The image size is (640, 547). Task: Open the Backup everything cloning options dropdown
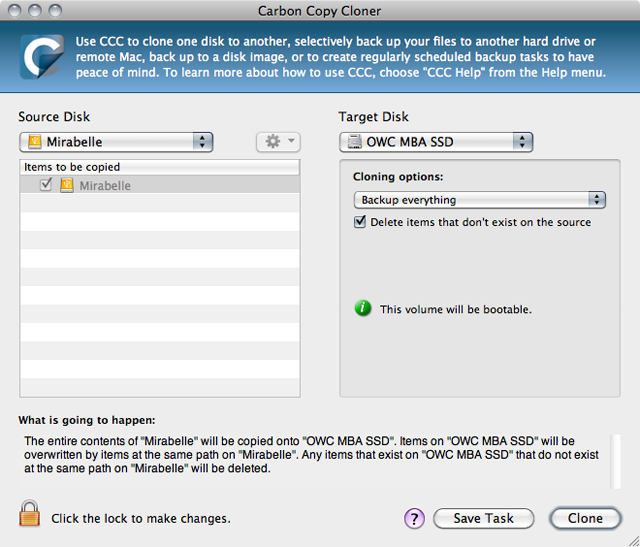(x=480, y=200)
